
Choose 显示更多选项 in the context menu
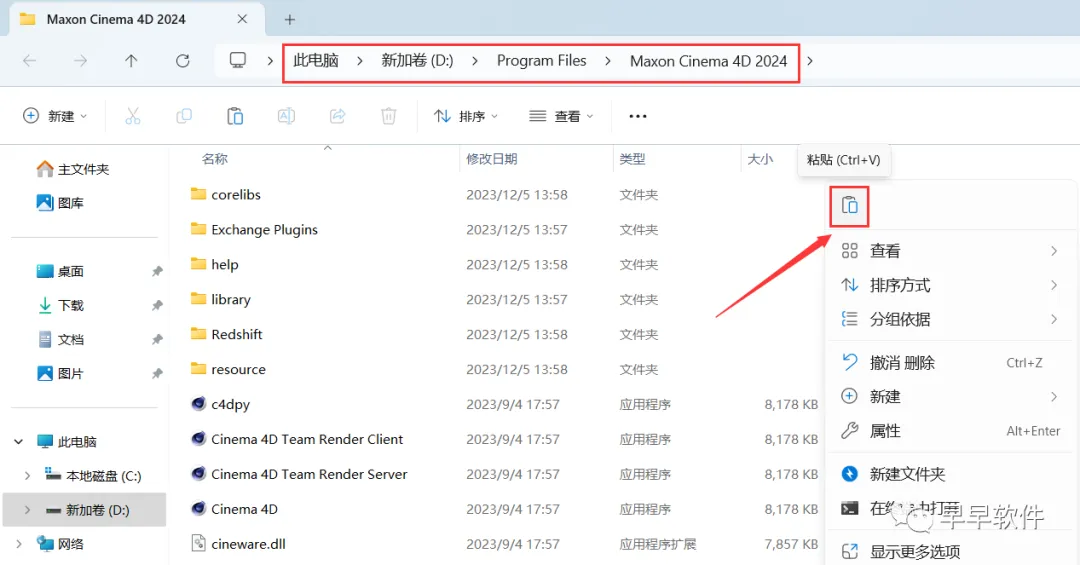[x=951, y=551]
